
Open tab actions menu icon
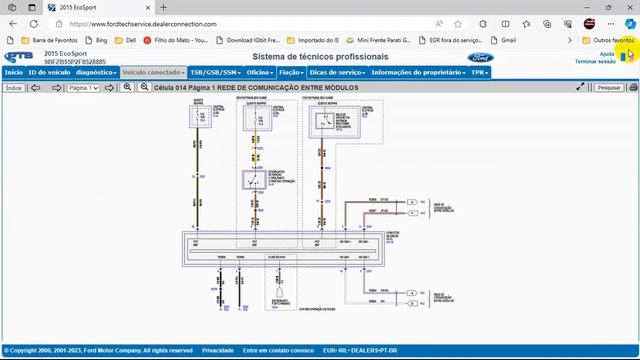tap(32, 7)
